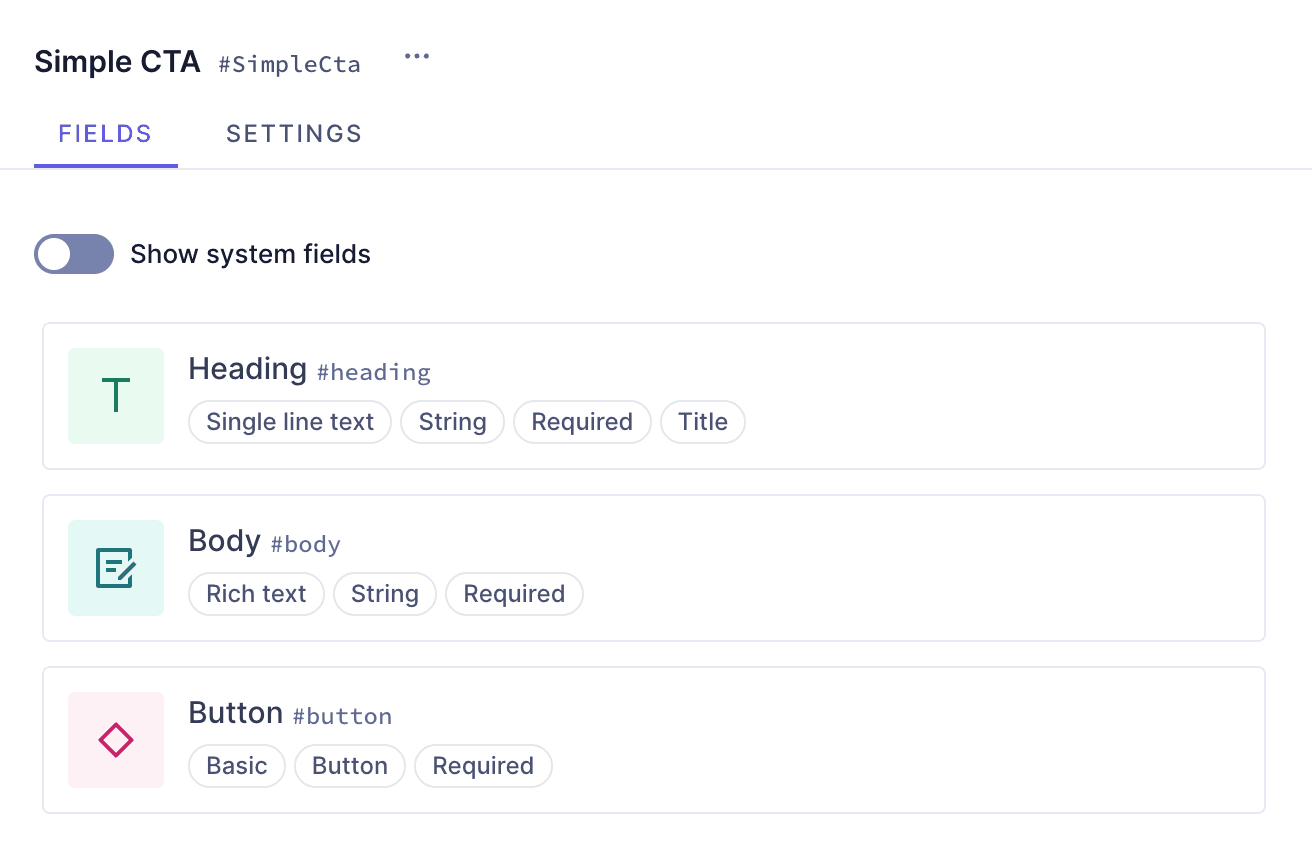
Task: Open the three-dot menu beside Simple CTA
Action: point(417,57)
